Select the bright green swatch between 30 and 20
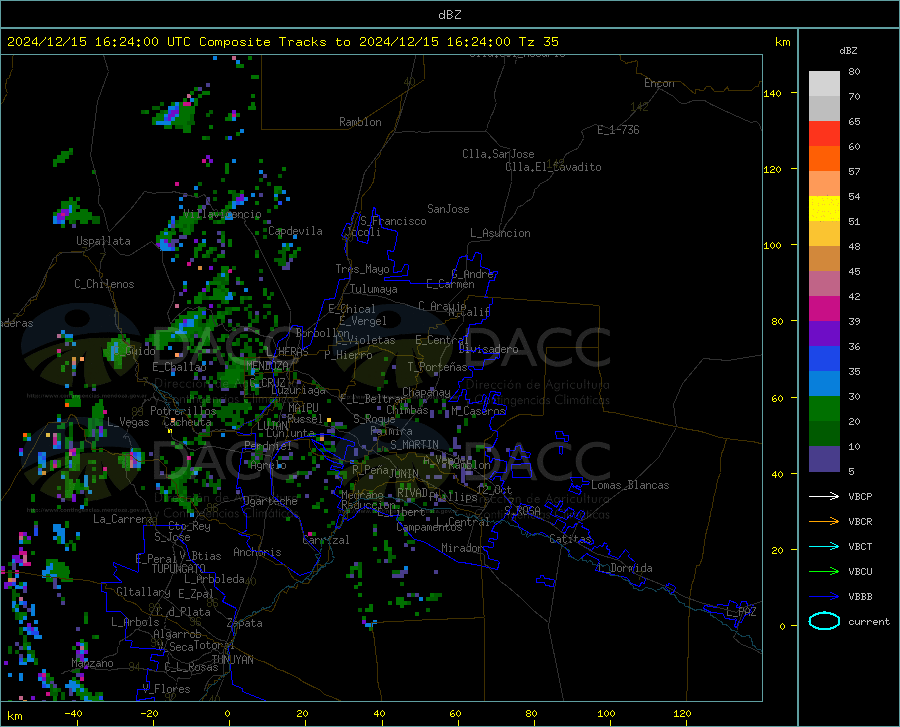The width and height of the screenshot is (900, 727). 824,409
